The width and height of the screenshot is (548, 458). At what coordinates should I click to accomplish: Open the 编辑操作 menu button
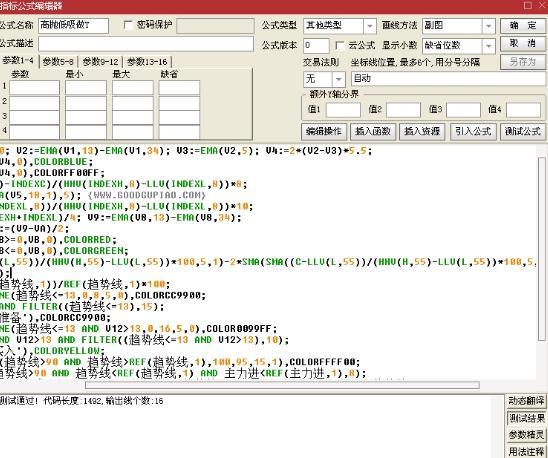coord(324,131)
